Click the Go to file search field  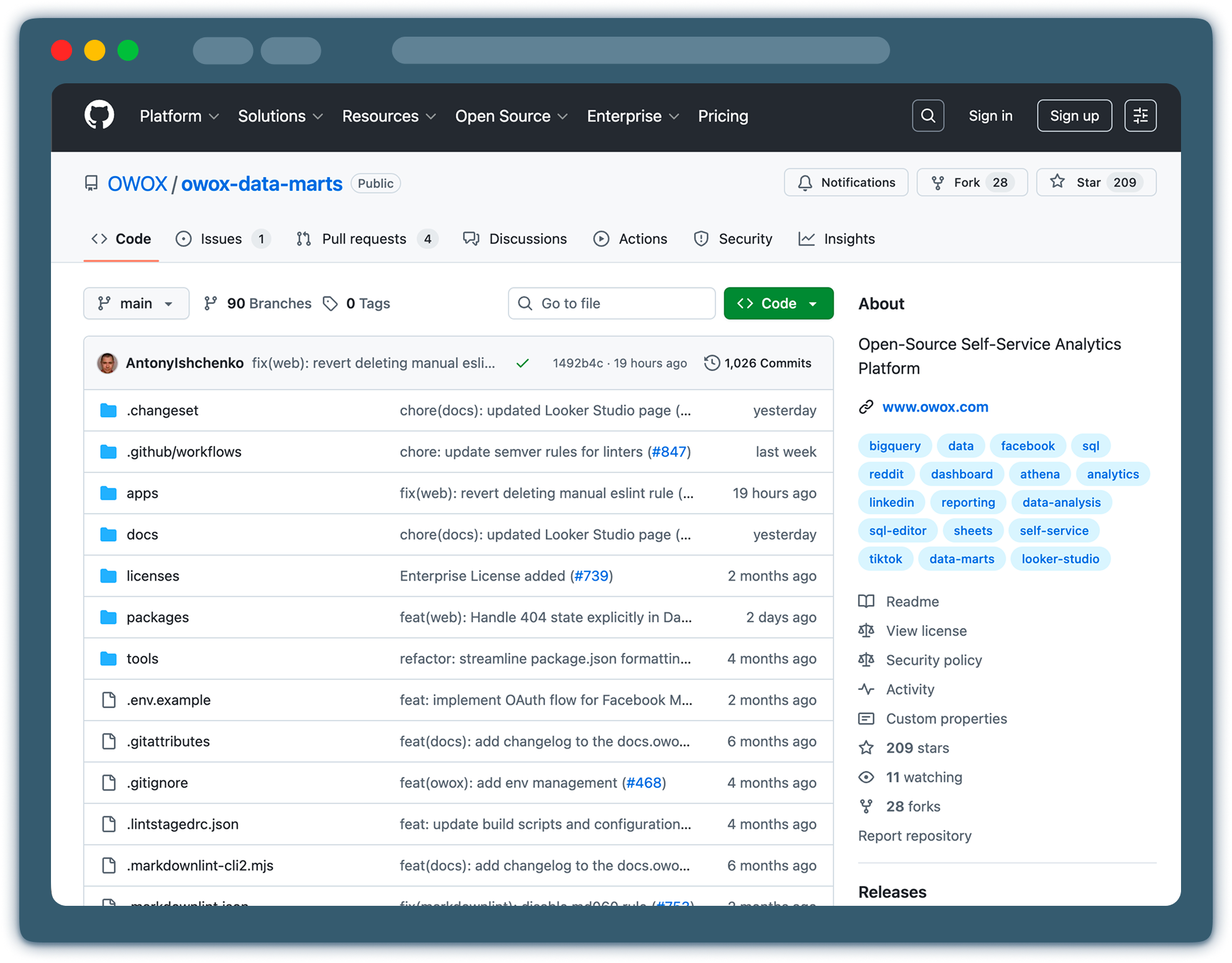pos(612,303)
